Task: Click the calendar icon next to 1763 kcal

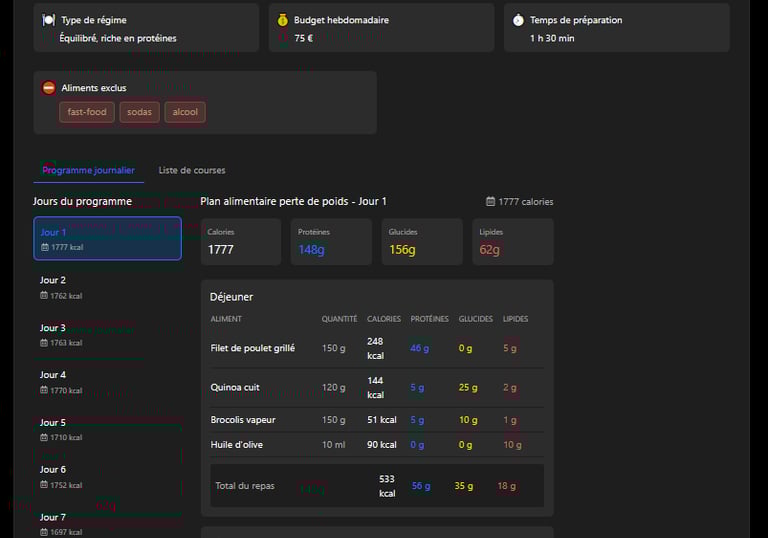Action: pyautogui.click(x=44, y=343)
